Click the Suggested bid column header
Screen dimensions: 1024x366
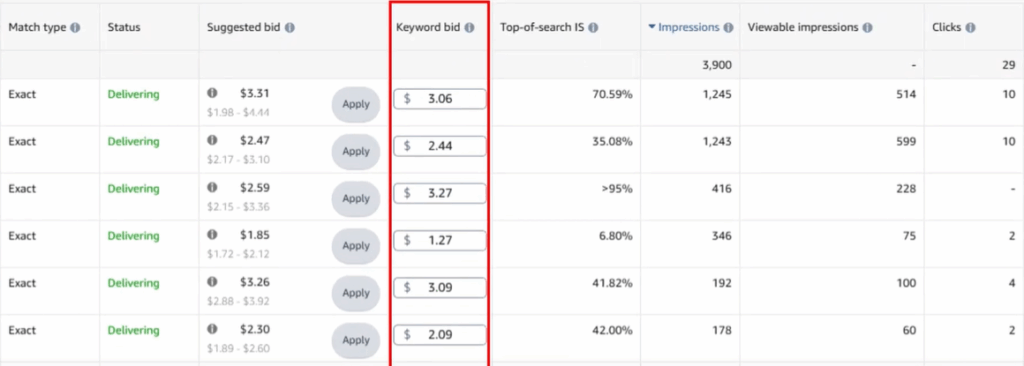[244, 28]
